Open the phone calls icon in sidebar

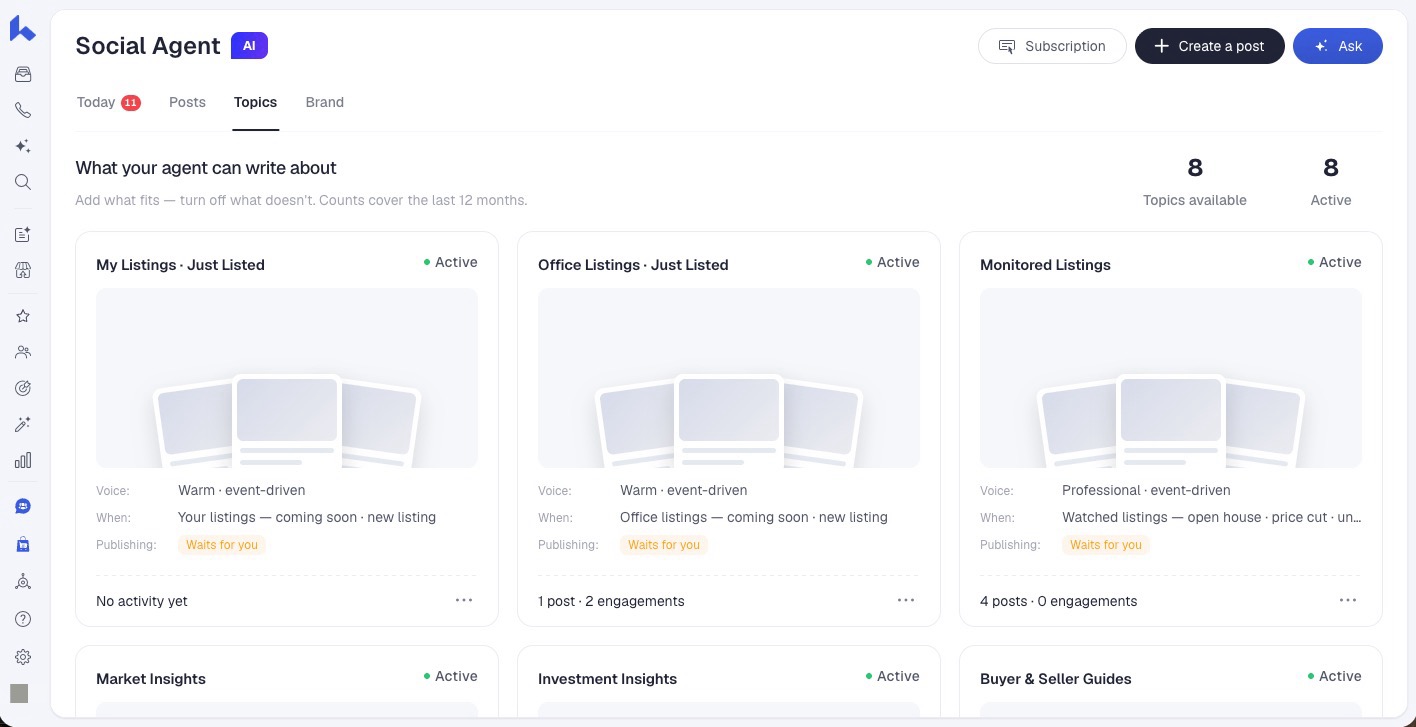(x=22, y=110)
